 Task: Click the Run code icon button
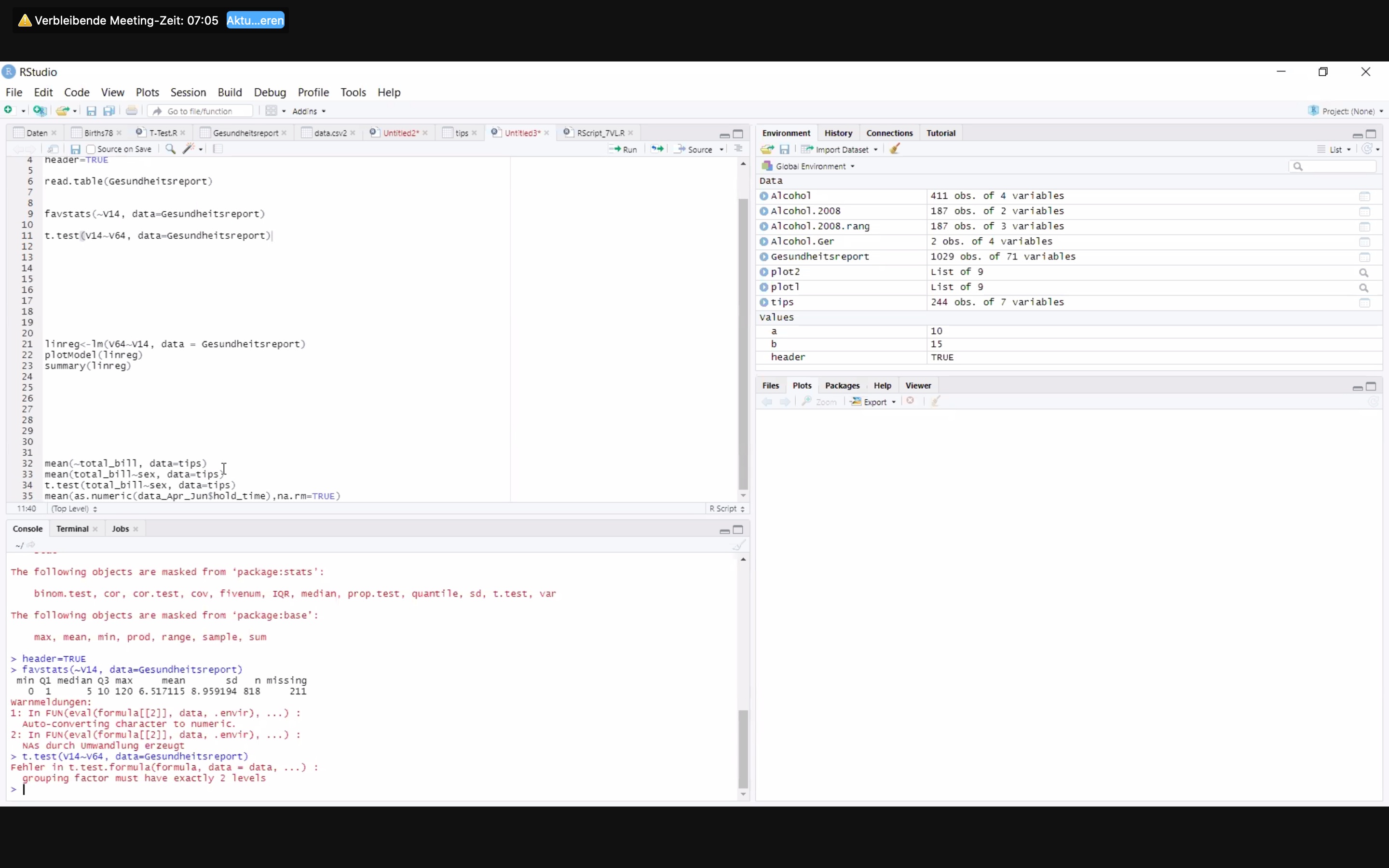(623, 149)
